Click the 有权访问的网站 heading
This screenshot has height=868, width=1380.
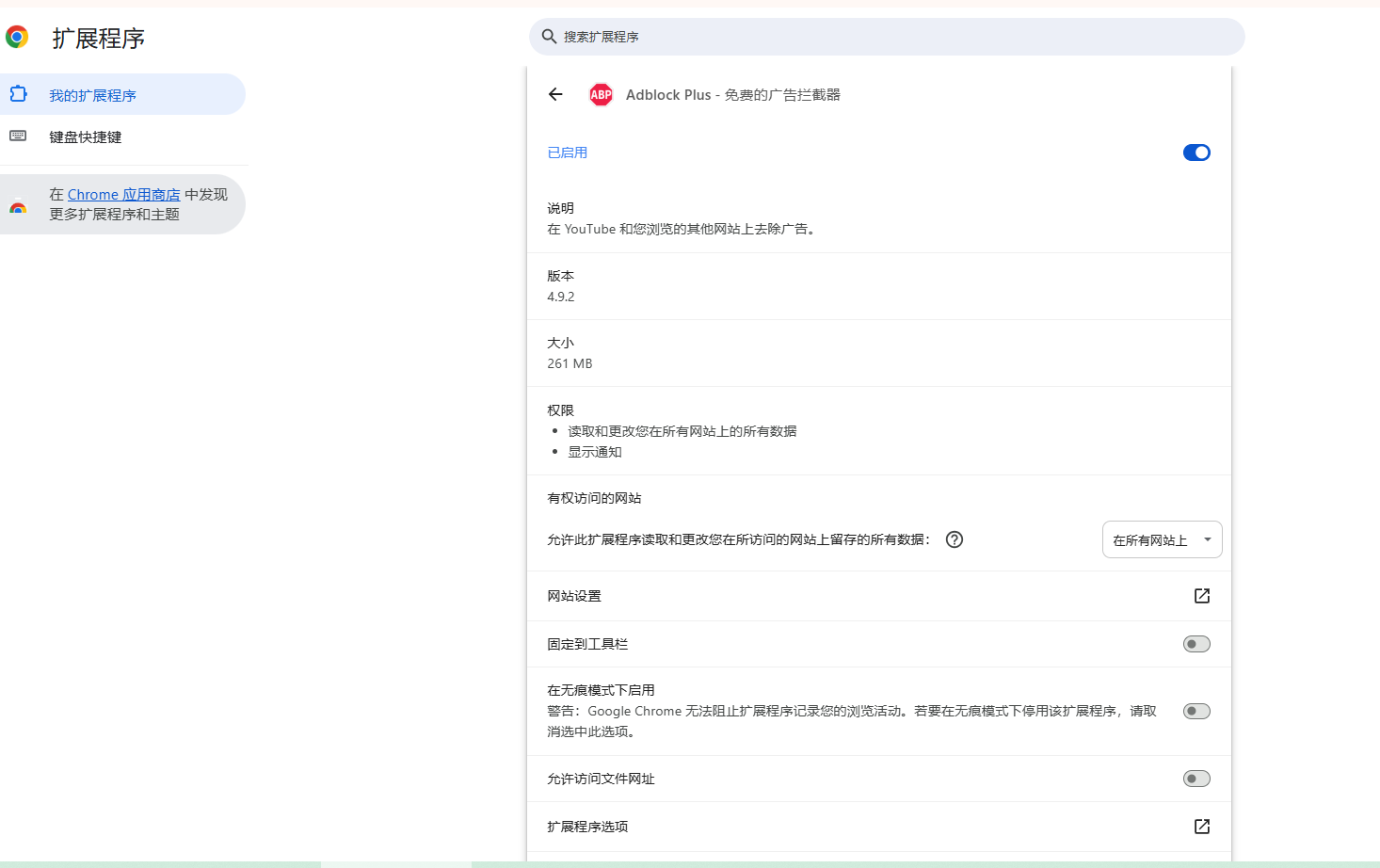point(594,498)
